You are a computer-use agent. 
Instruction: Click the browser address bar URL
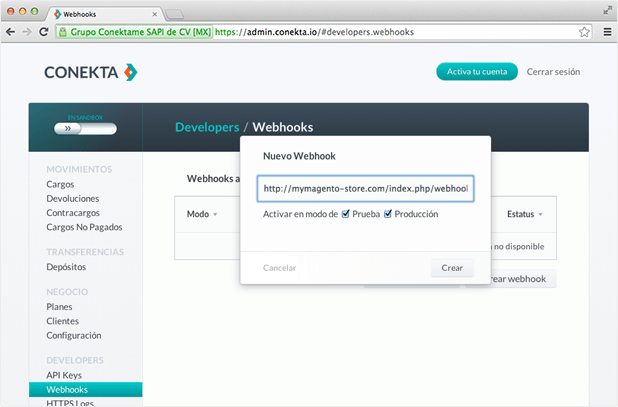point(315,32)
